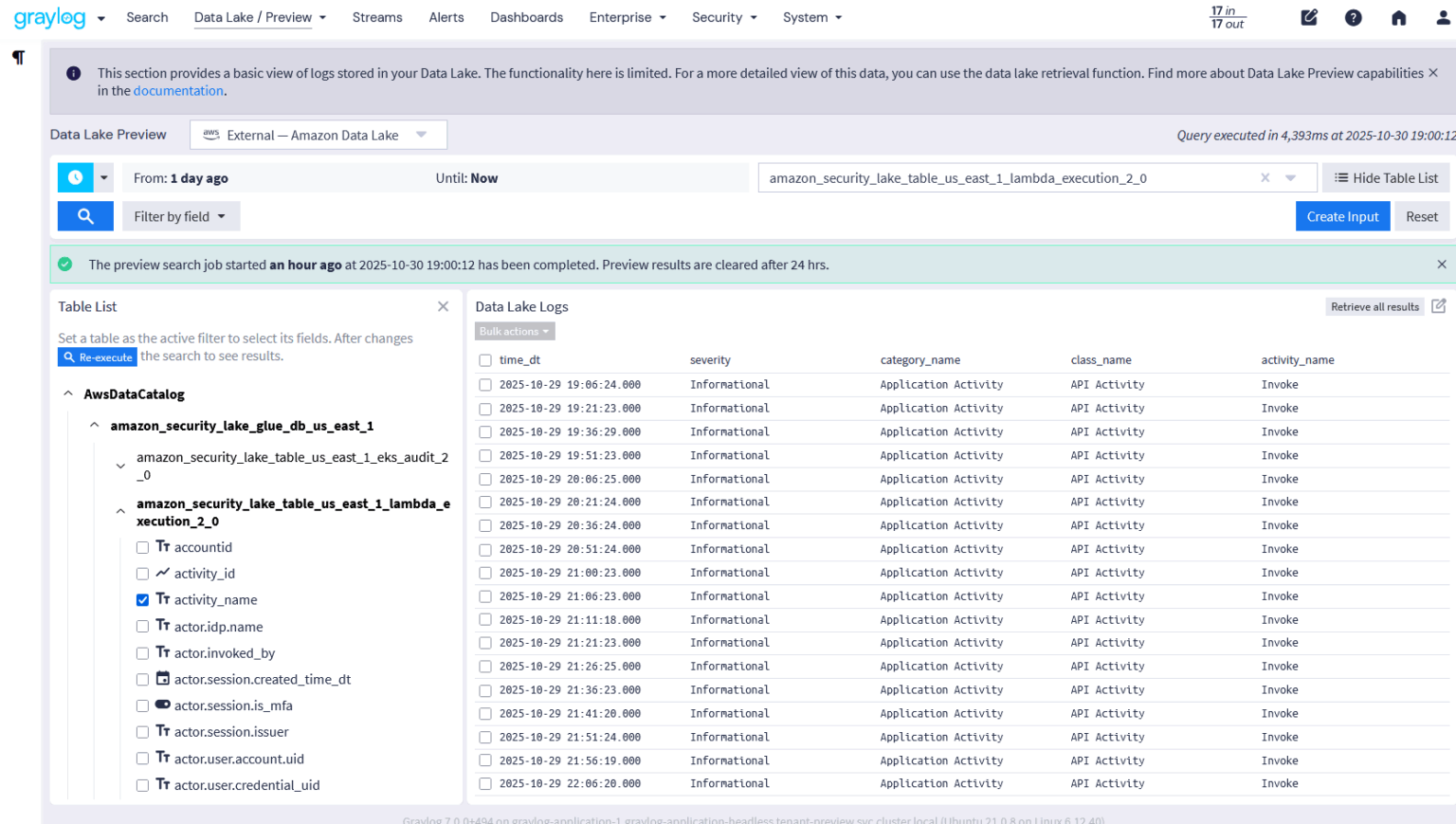This screenshot has width=1456, height=824.
Task: Uncheck the activity_name field checkbox
Action: click(142, 599)
